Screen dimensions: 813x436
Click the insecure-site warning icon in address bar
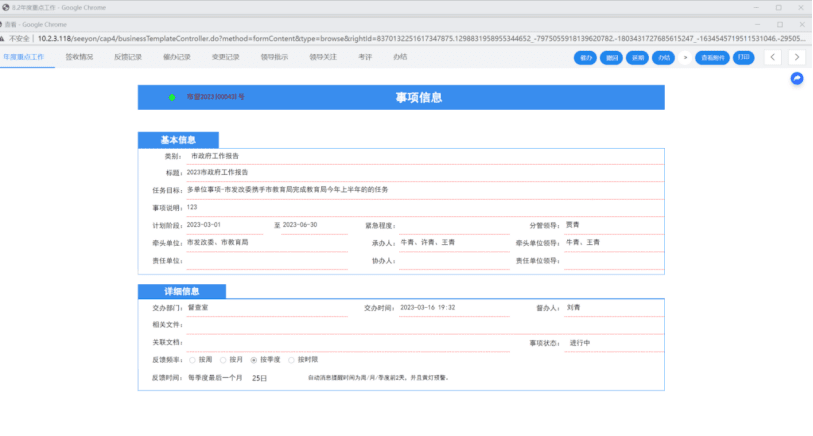(x=3, y=39)
